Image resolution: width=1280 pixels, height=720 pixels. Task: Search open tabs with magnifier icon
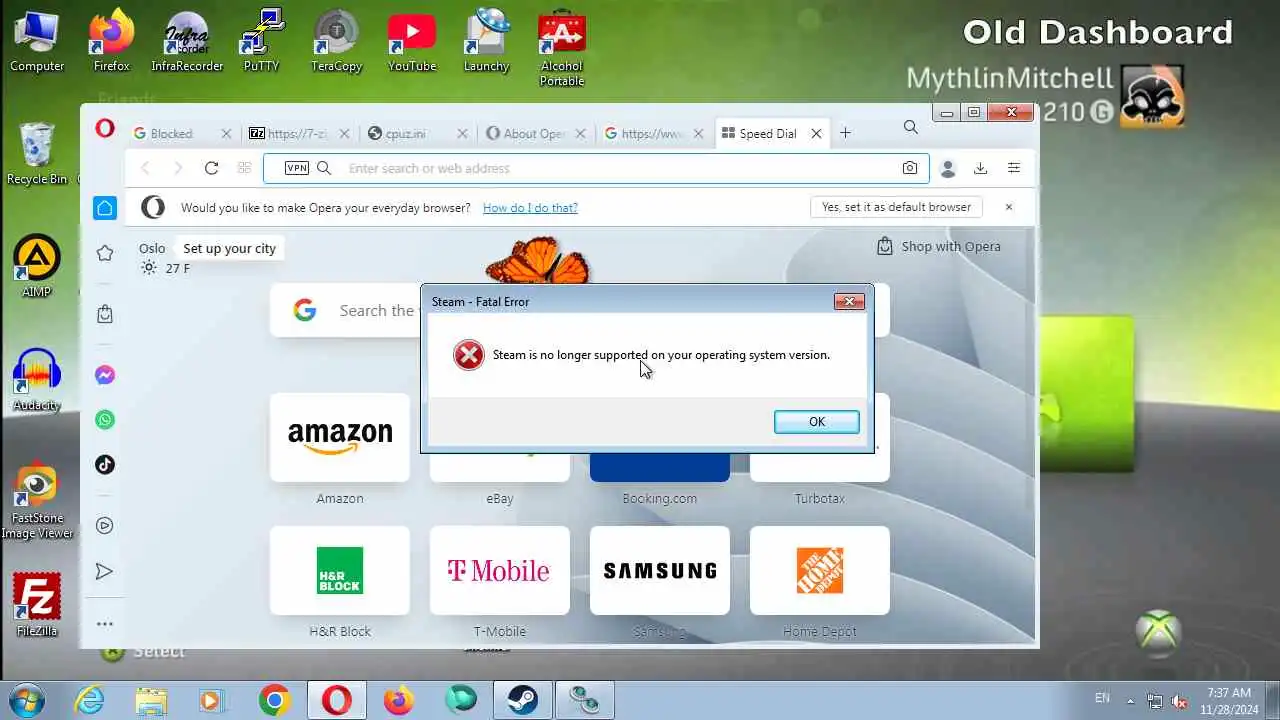[x=910, y=127]
